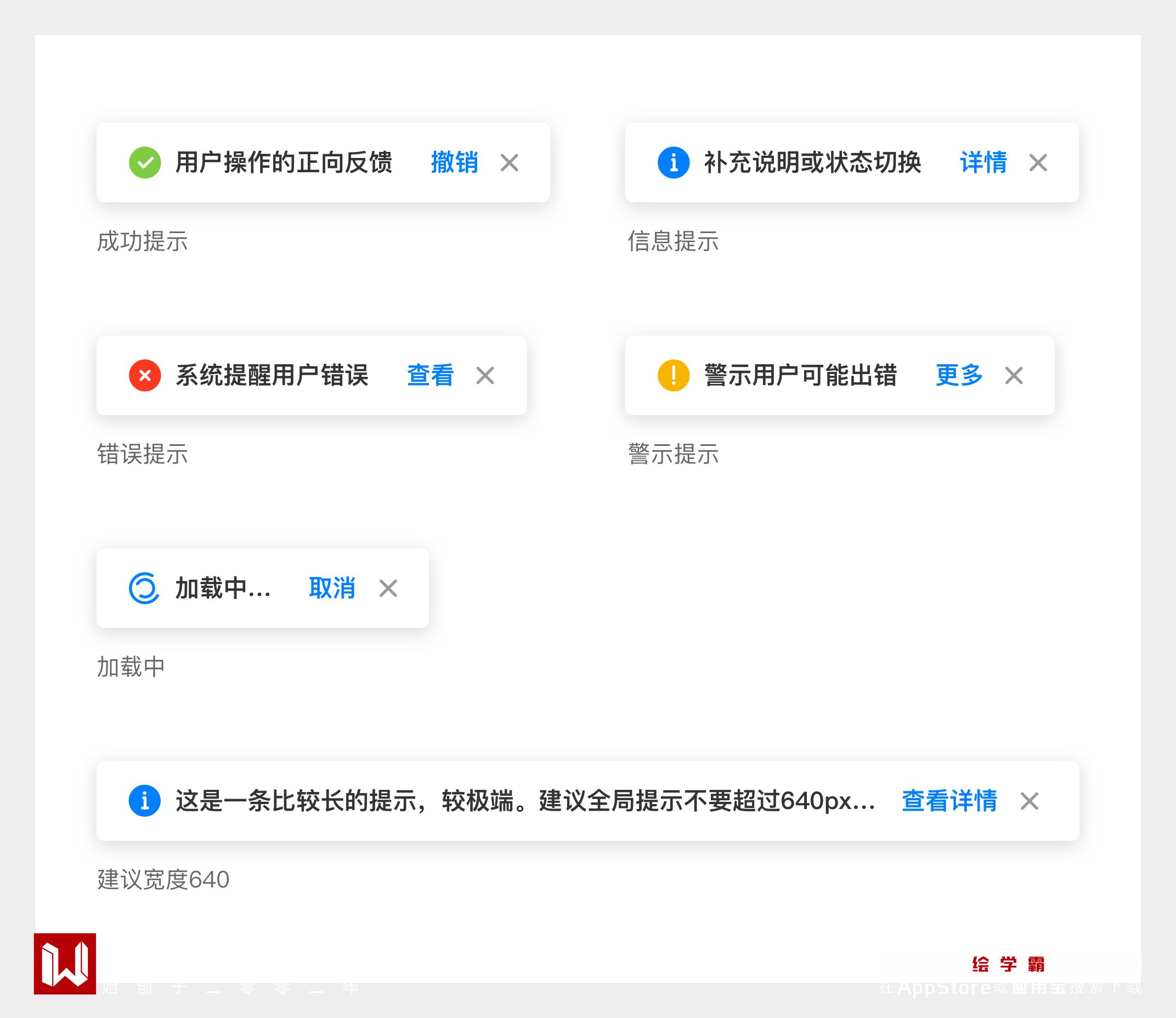Click the red error icon
Viewport: 1176px width, 1018px height.
click(145, 376)
